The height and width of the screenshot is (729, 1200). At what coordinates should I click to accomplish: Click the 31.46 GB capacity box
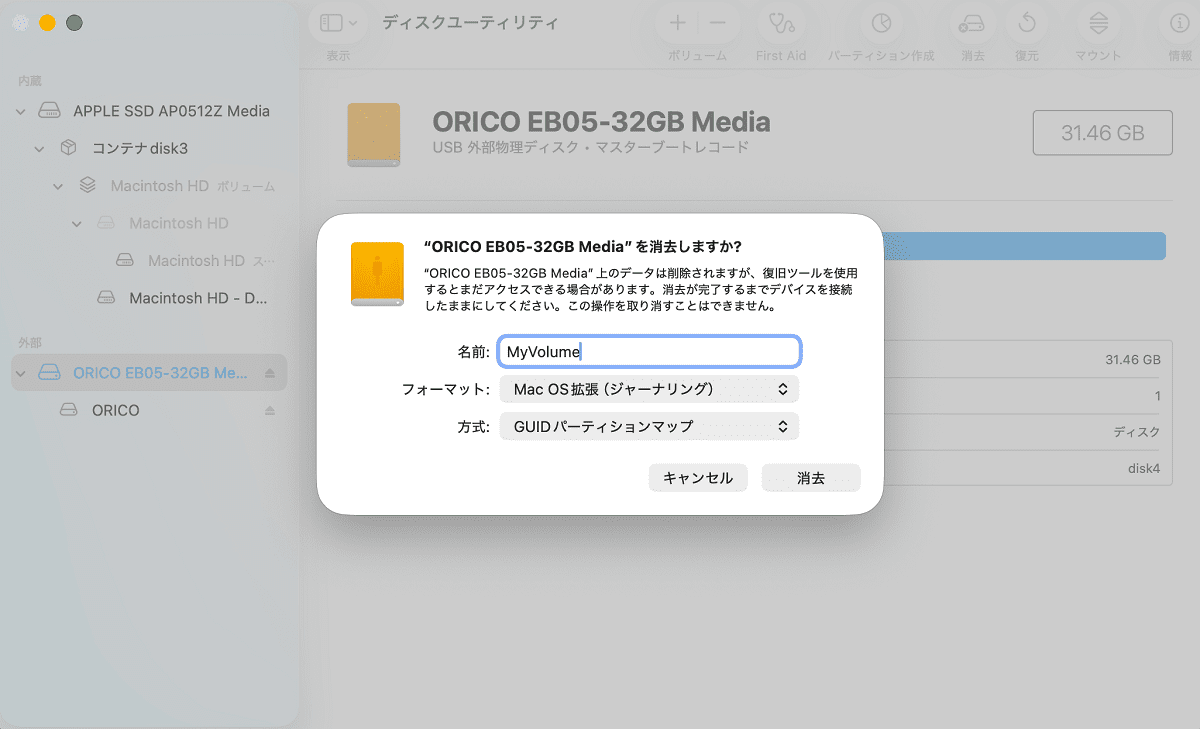pyautogui.click(x=1102, y=133)
